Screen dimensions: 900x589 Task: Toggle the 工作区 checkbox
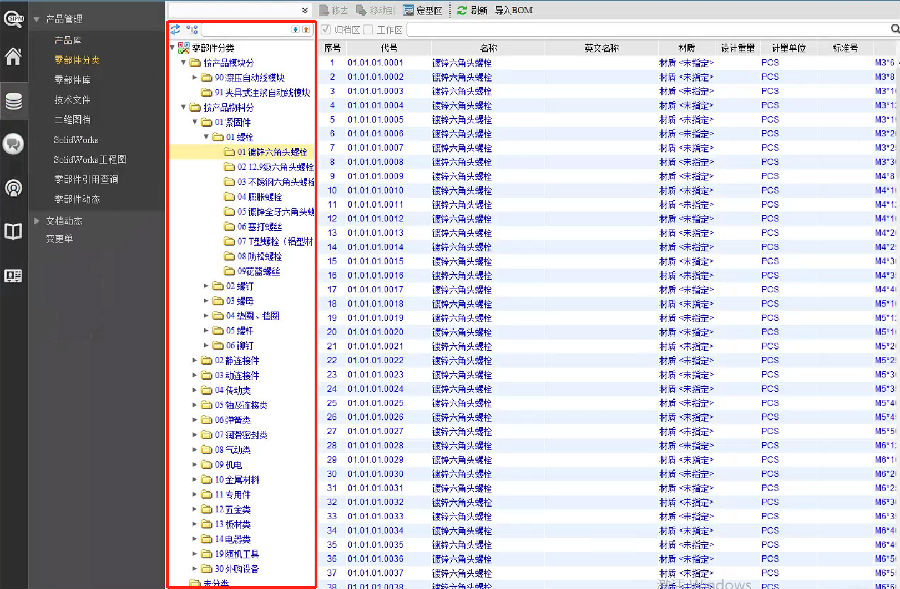click(368, 30)
